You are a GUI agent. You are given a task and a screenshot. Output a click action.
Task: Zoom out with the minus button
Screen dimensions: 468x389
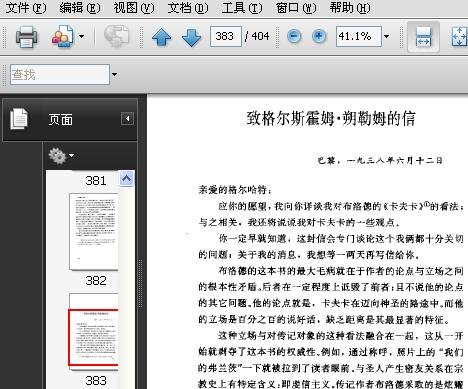[x=294, y=36]
